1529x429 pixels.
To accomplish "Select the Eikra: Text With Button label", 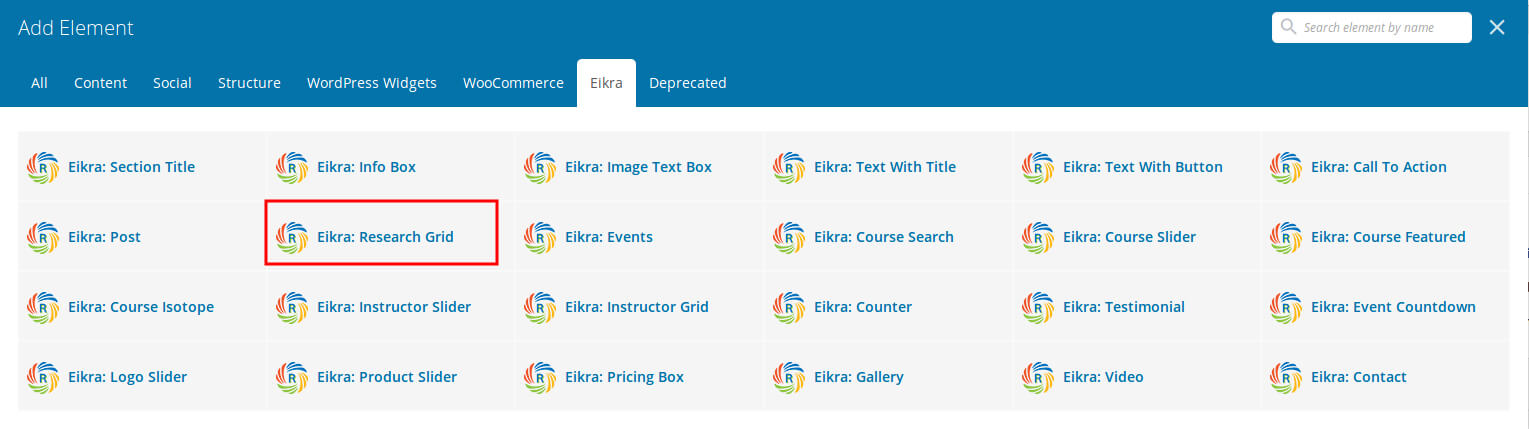I will 1142,167.
